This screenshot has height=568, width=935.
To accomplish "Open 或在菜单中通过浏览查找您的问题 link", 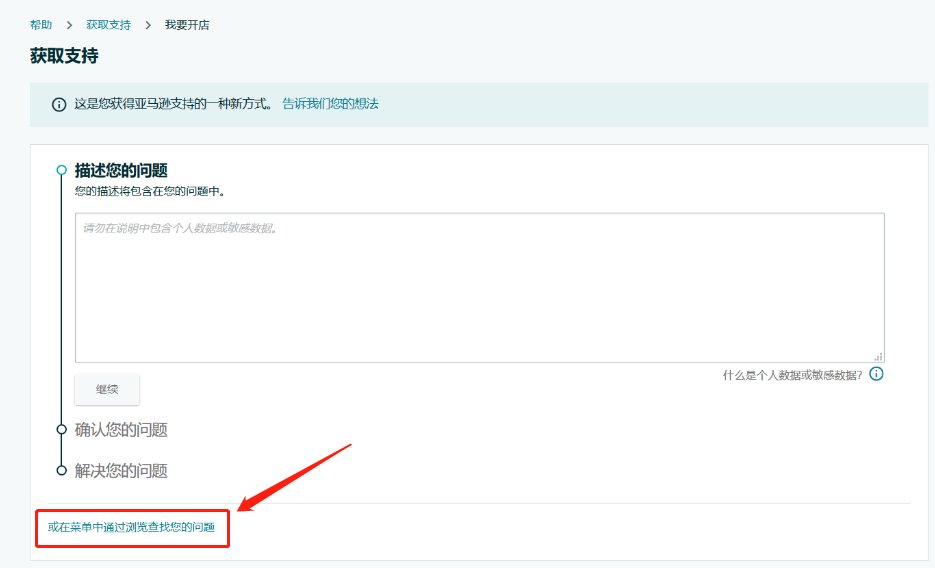I will tap(131, 527).
